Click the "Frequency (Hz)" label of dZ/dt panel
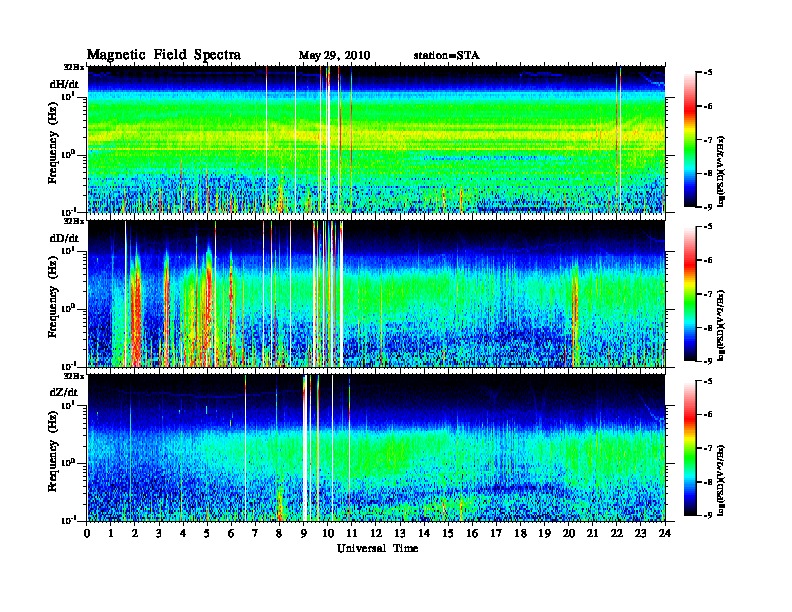 (53, 451)
